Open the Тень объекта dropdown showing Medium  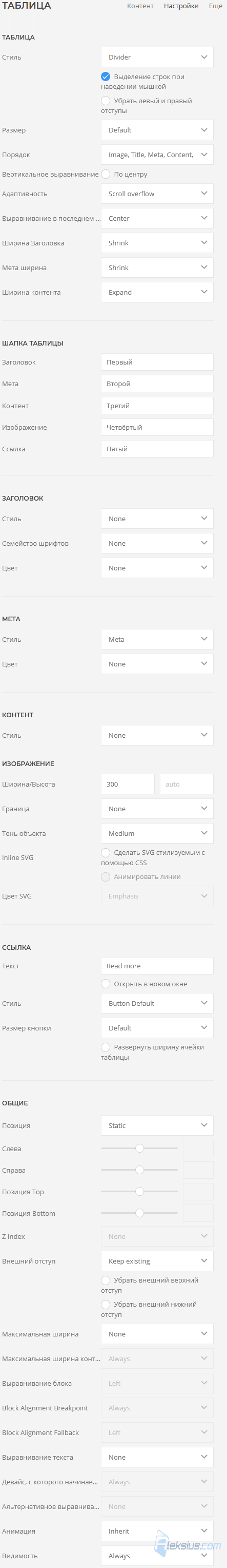coord(157,833)
